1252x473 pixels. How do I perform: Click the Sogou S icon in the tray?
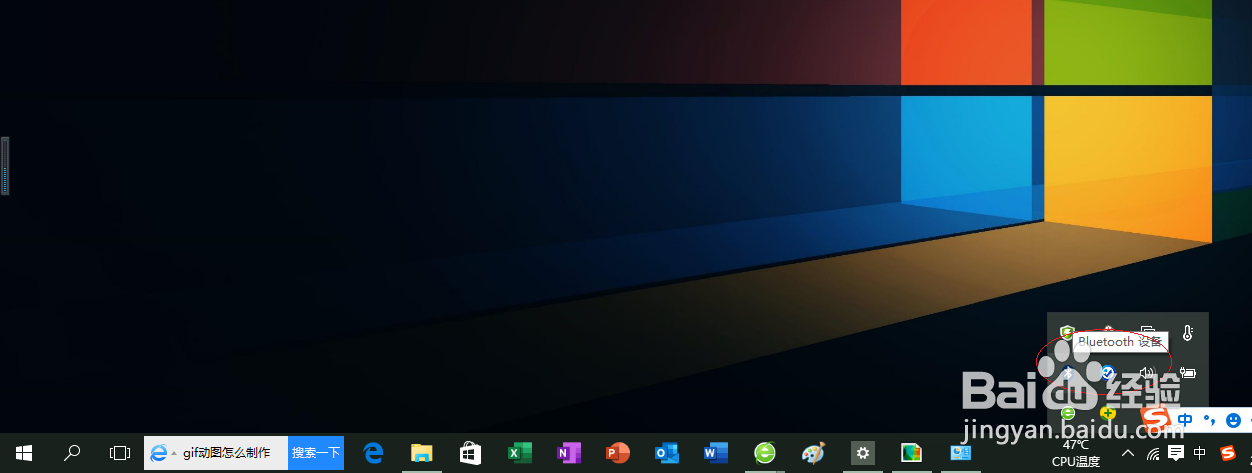(1227, 453)
